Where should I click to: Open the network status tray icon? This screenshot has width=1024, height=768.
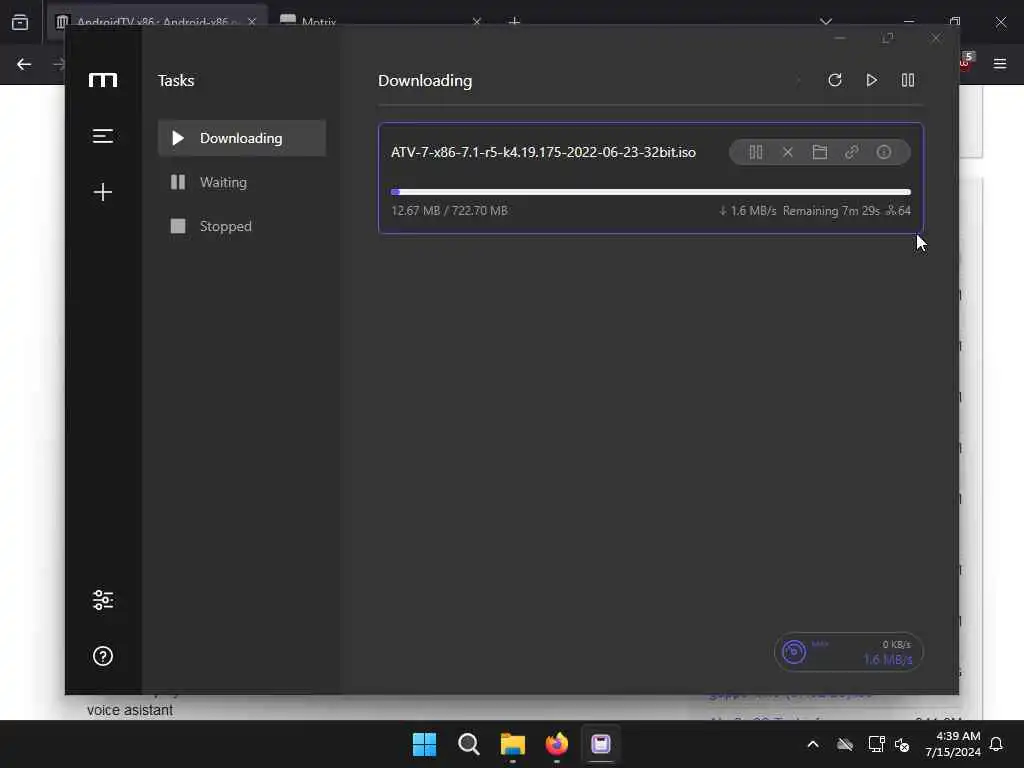coord(876,744)
